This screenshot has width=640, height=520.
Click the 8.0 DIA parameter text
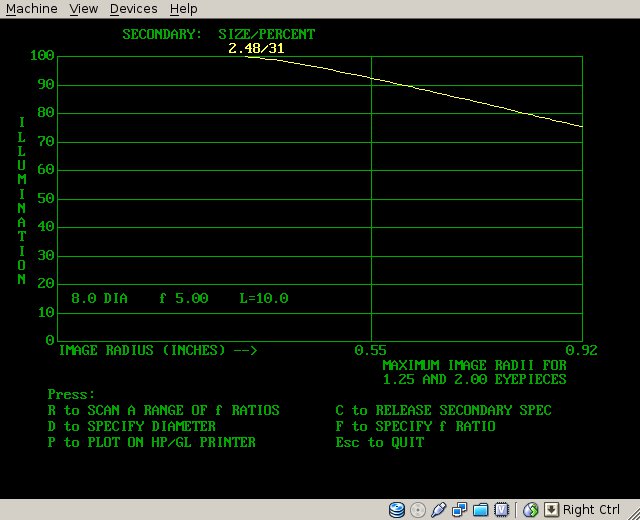click(x=99, y=298)
